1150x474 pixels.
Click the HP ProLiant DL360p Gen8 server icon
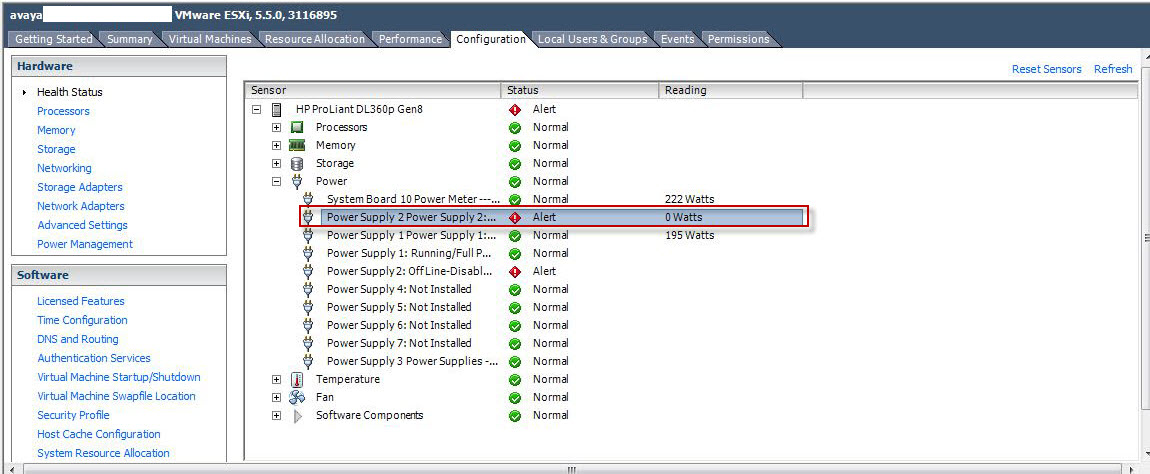click(x=276, y=109)
